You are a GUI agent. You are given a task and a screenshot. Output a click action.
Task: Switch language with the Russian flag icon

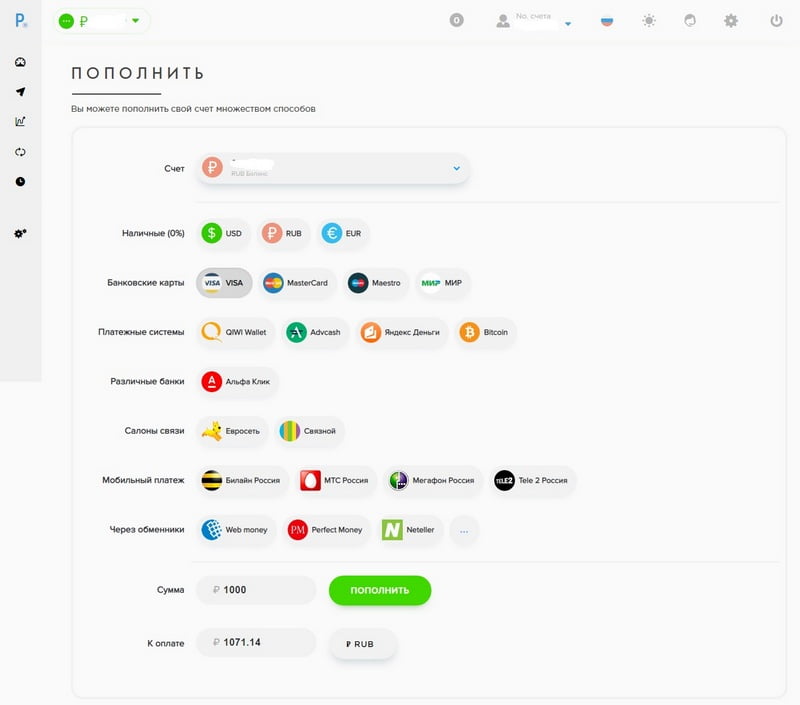tap(607, 21)
